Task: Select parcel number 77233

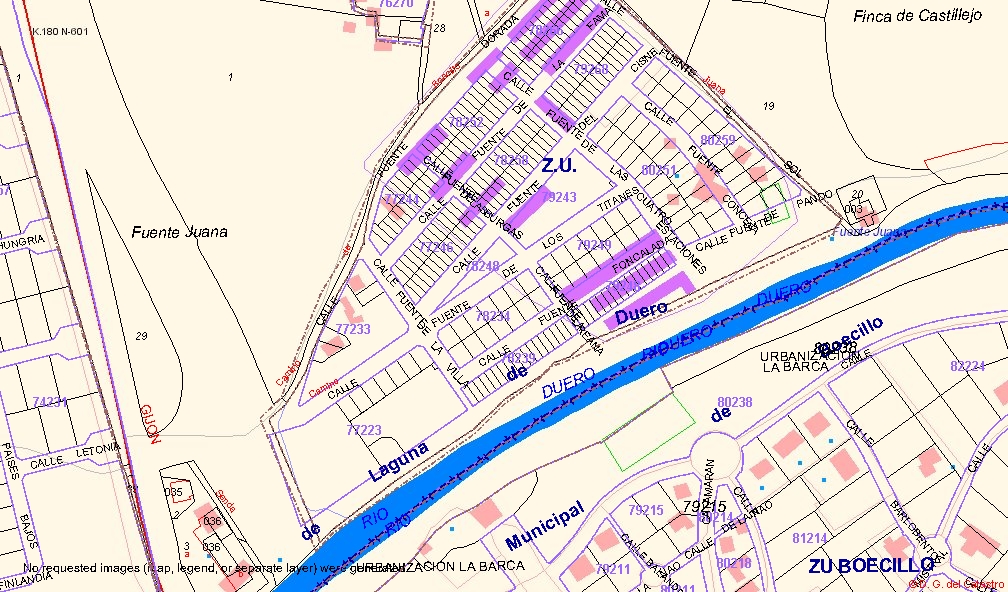Action: (x=353, y=329)
